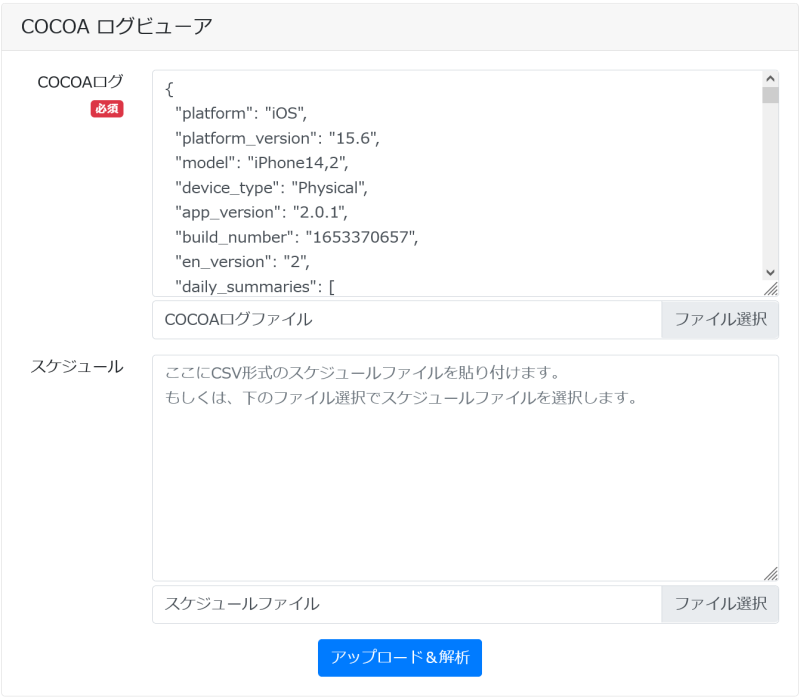Click the COCOA ログビューア header title

[x=117, y=27]
